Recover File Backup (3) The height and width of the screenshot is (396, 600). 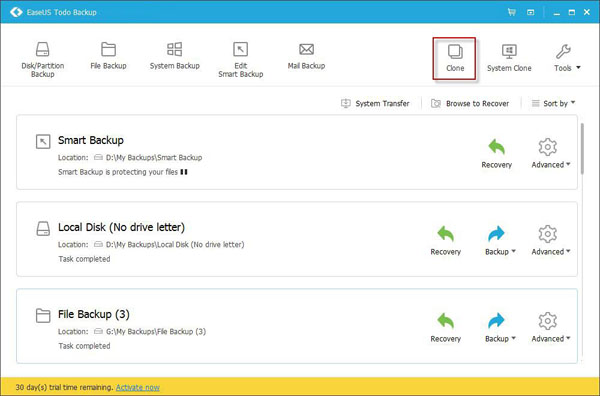tap(445, 327)
